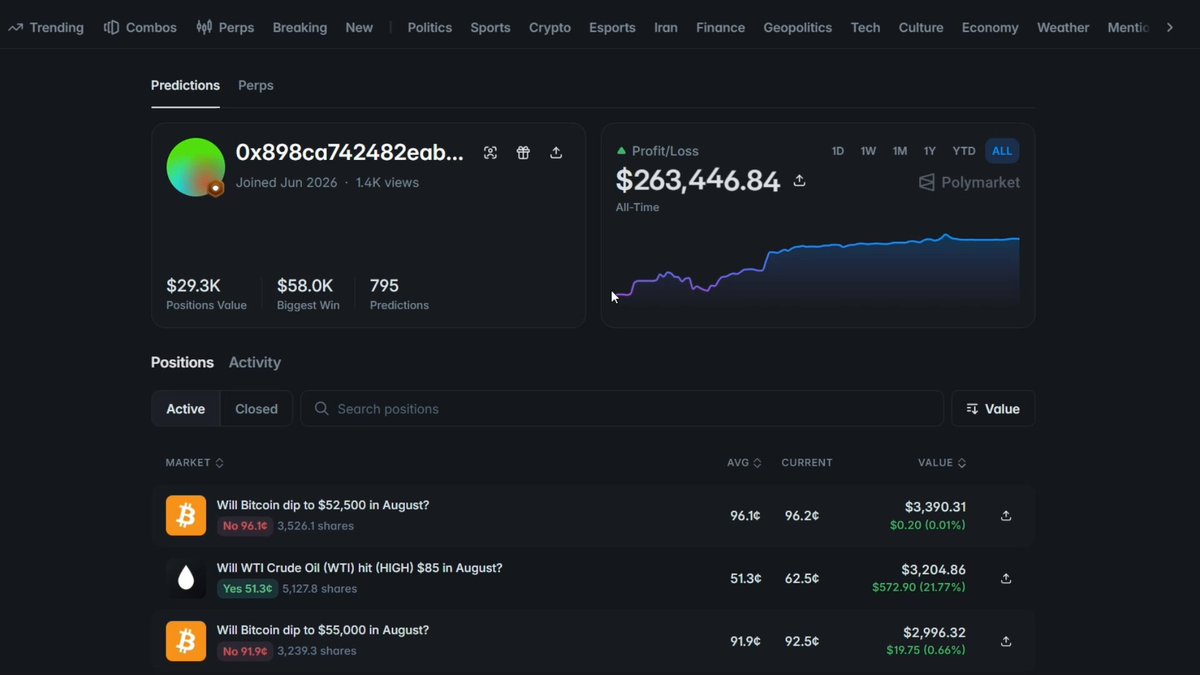Open the Geopolitics category
Viewport: 1200px width, 675px height.
[798, 27]
